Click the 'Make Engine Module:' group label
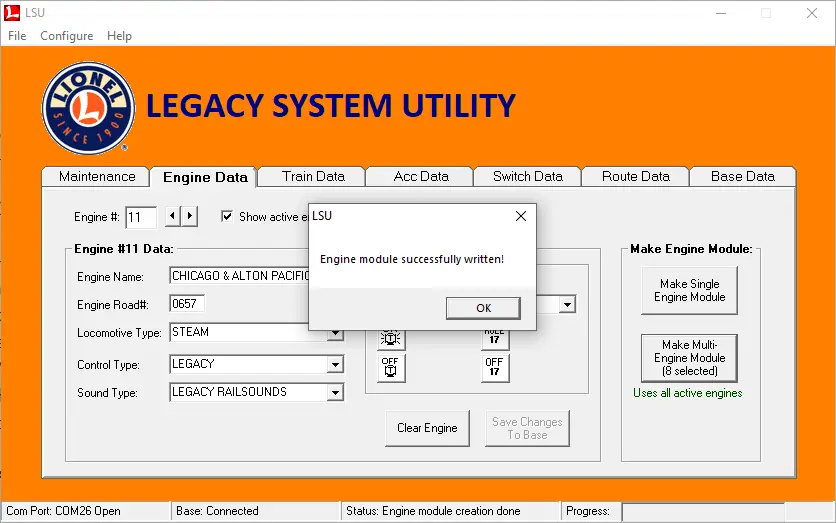This screenshot has height=523, width=836. 691,249
